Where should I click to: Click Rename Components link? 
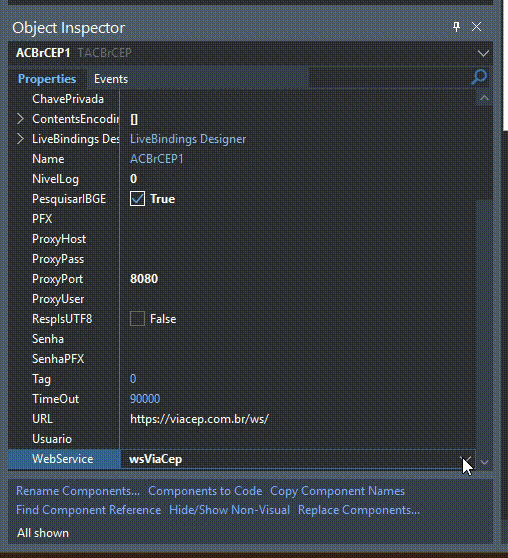[x=78, y=491]
